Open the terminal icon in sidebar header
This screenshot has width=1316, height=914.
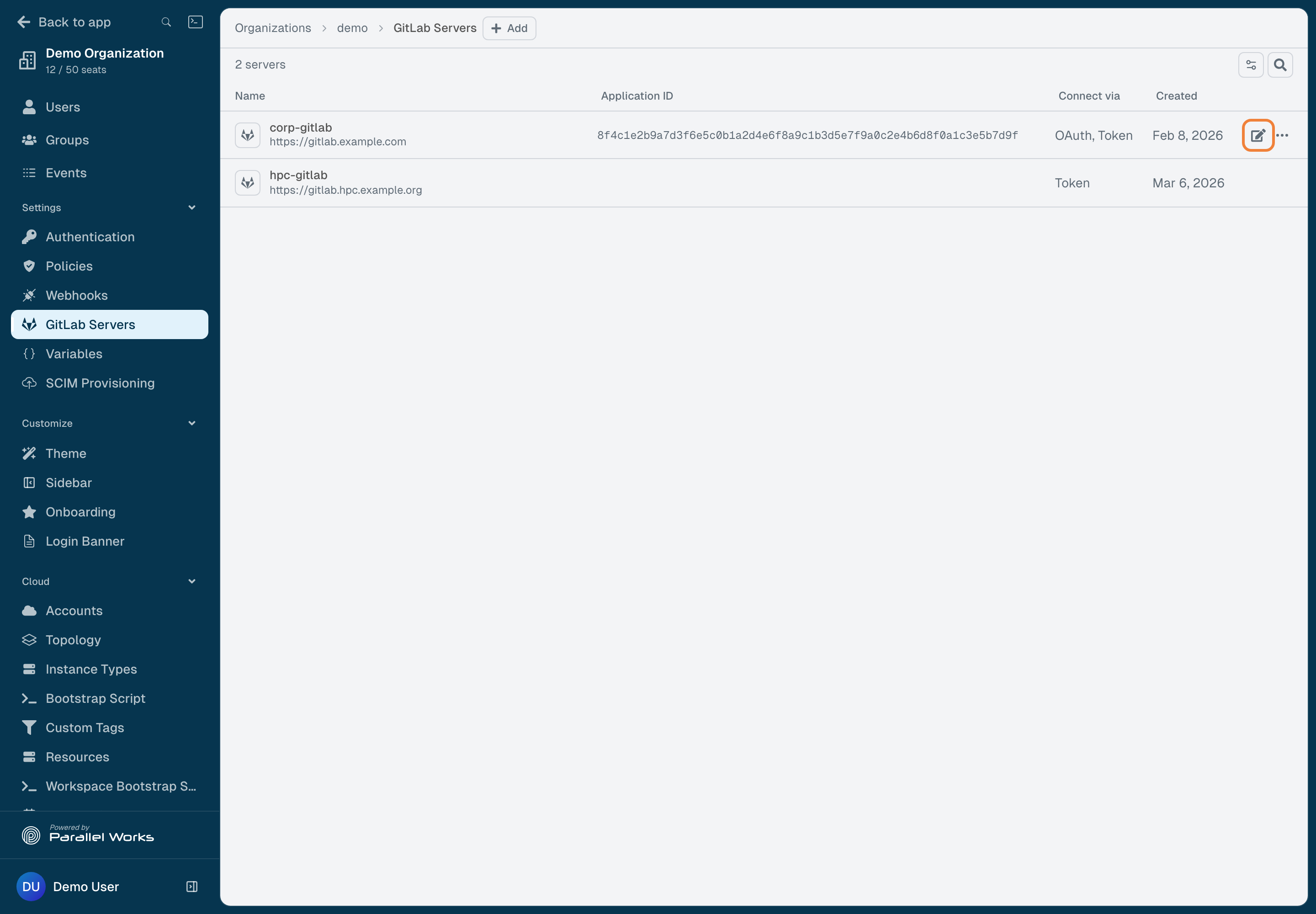click(195, 22)
